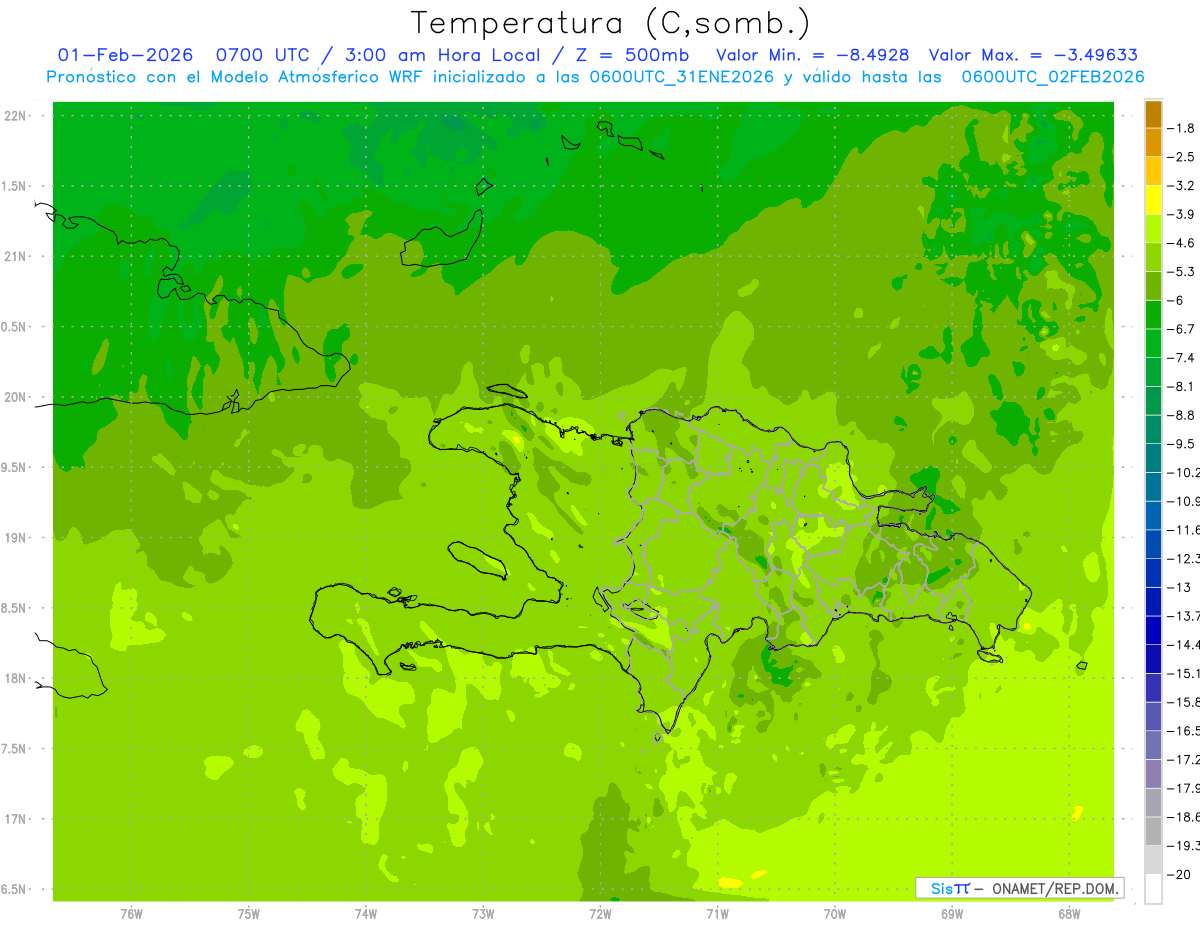Click the 68W longitude label

(1069, 913)
